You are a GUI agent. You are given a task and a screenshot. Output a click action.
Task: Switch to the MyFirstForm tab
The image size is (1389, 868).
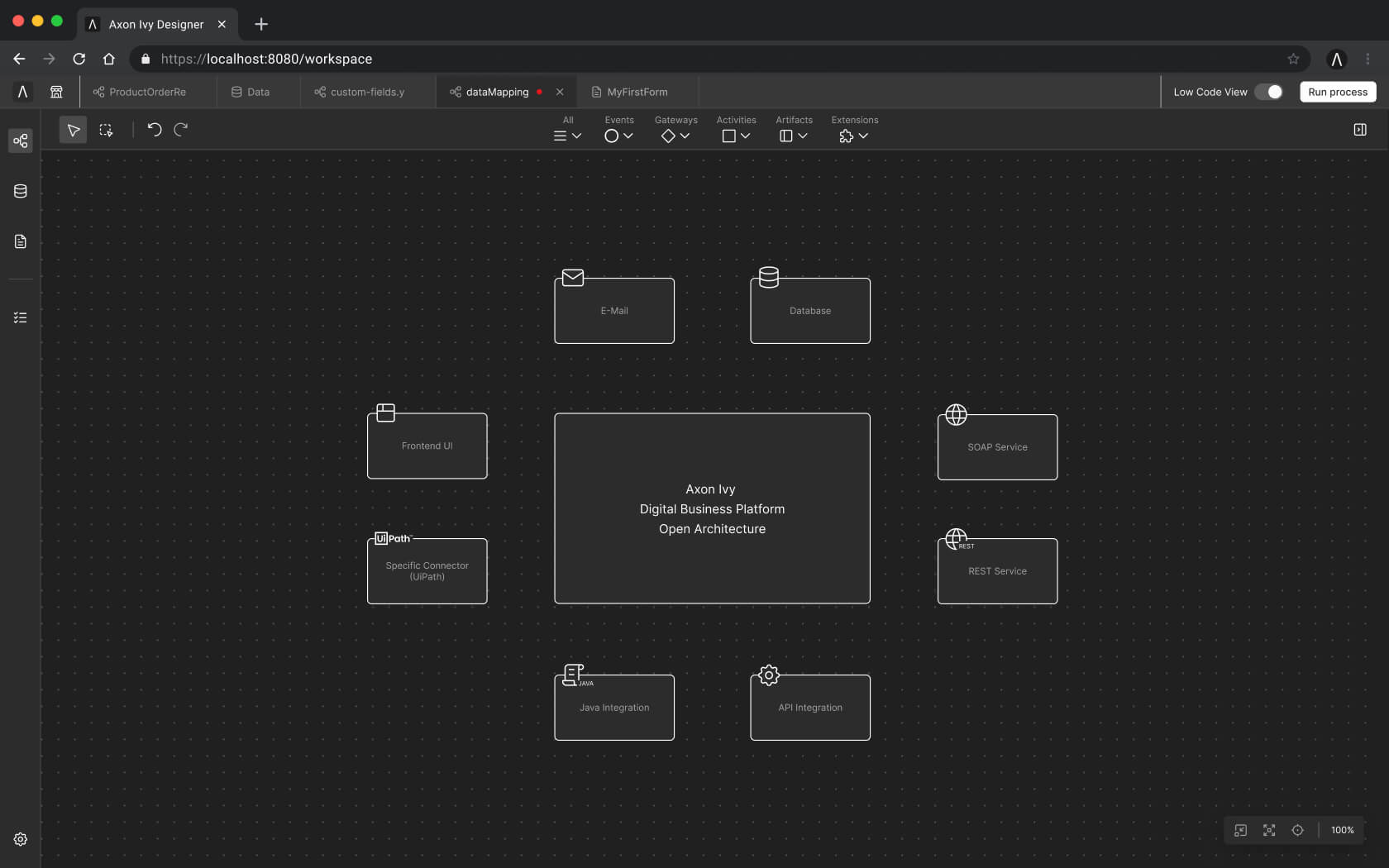point(637,92)
